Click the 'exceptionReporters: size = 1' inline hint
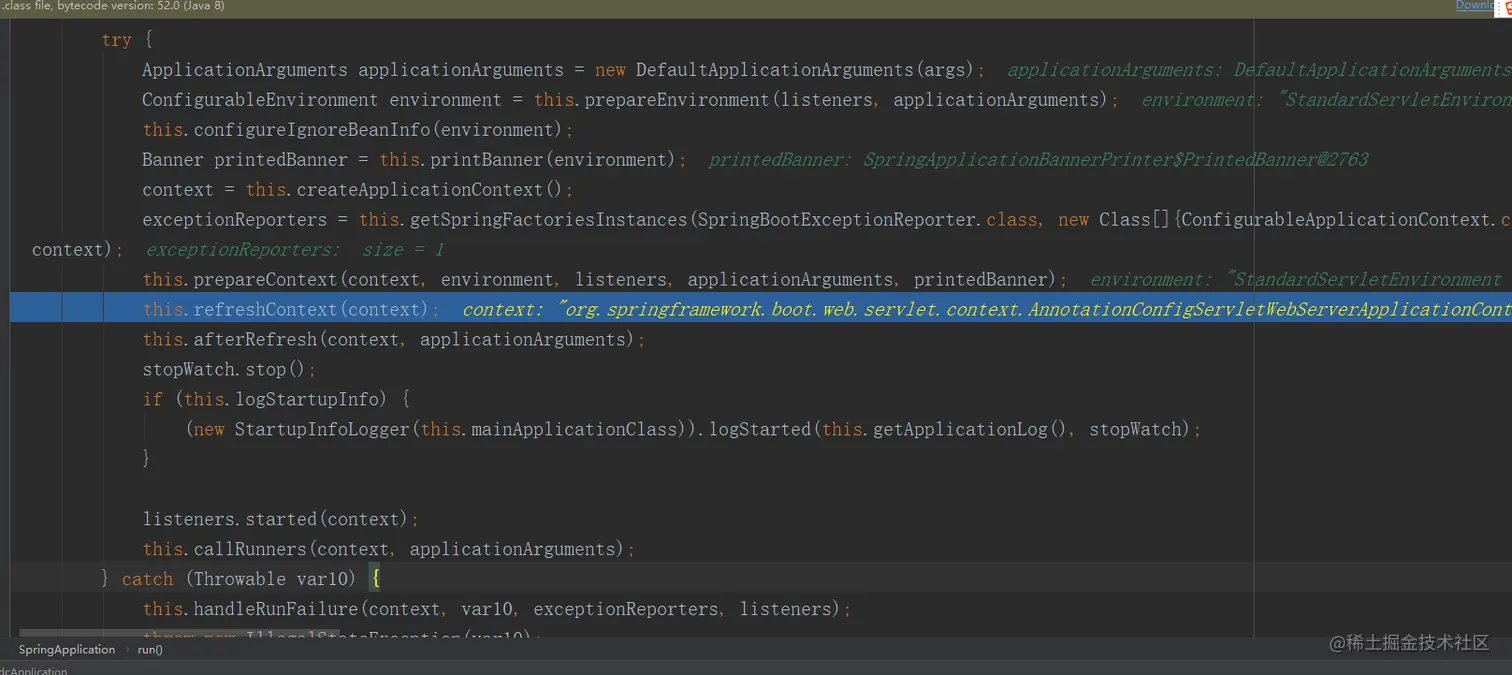 pos(295,250)
